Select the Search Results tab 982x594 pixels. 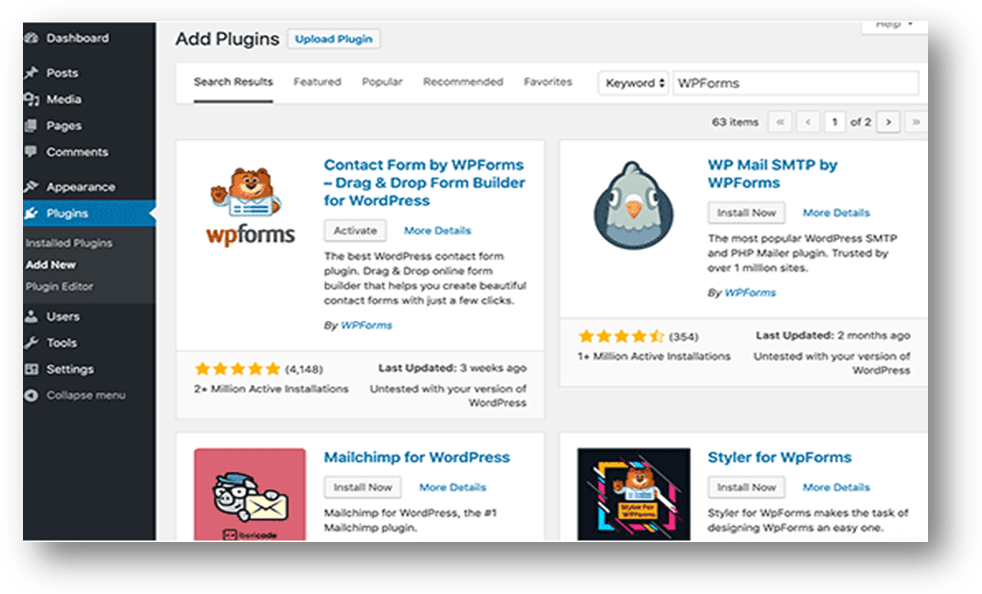pyautogui.click(x=233, y=81)
